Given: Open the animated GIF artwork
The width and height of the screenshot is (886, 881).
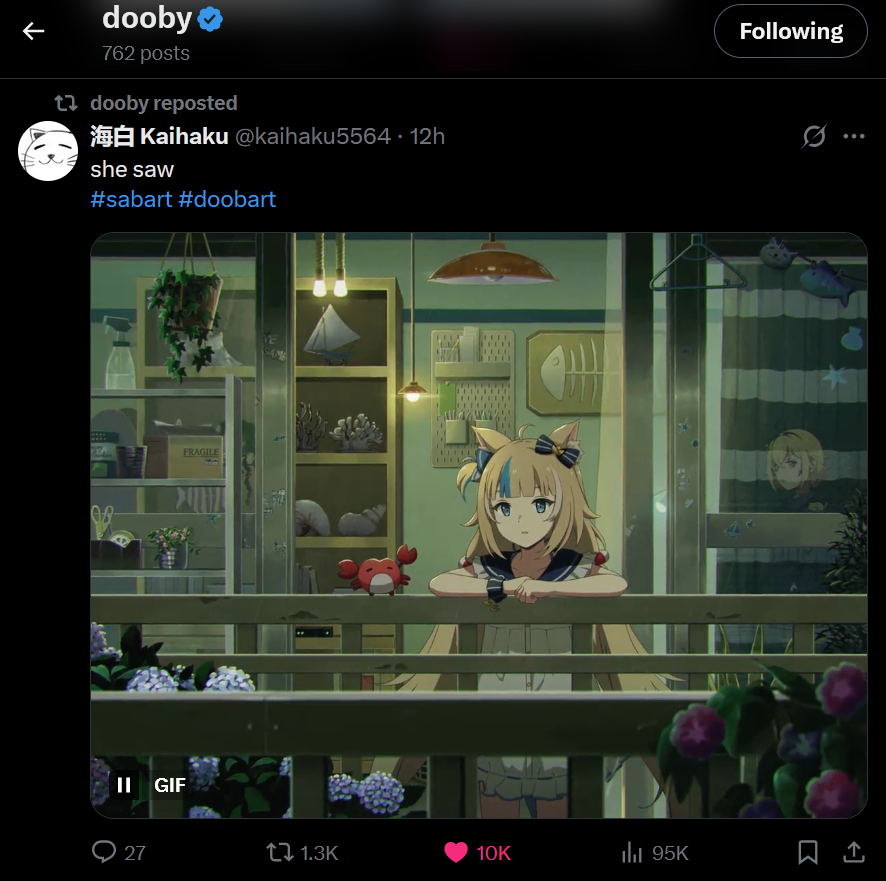Looking at the screenshot, I should coord(479,525).
